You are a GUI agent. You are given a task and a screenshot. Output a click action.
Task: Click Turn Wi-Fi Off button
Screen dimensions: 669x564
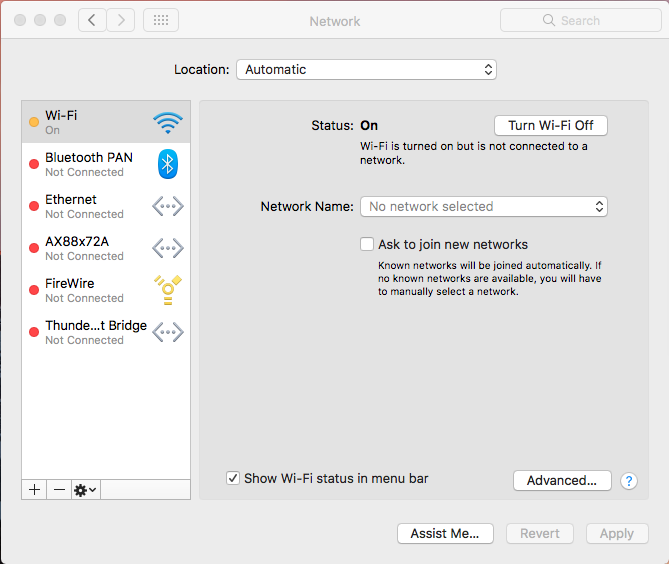tap(550, 126)
